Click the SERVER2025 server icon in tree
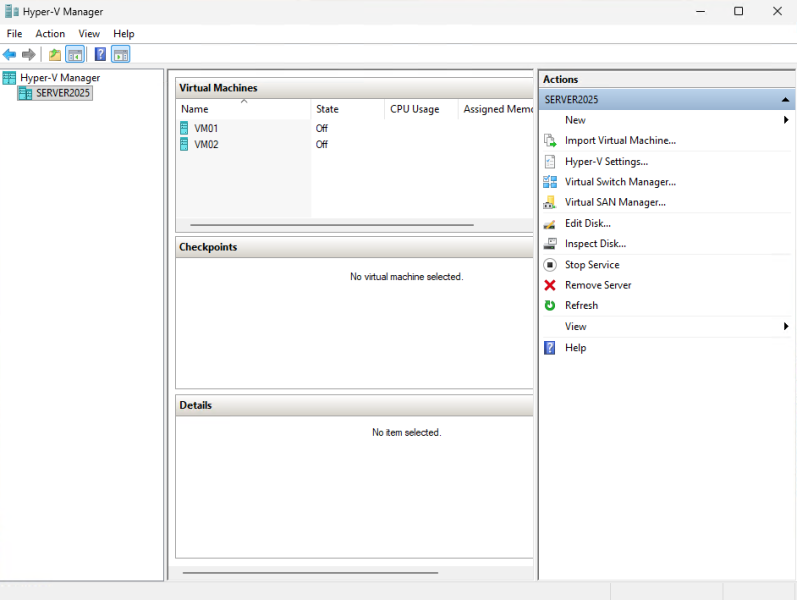Image resolution: width=797 pixels, height=600 pixels. point(25,93)
